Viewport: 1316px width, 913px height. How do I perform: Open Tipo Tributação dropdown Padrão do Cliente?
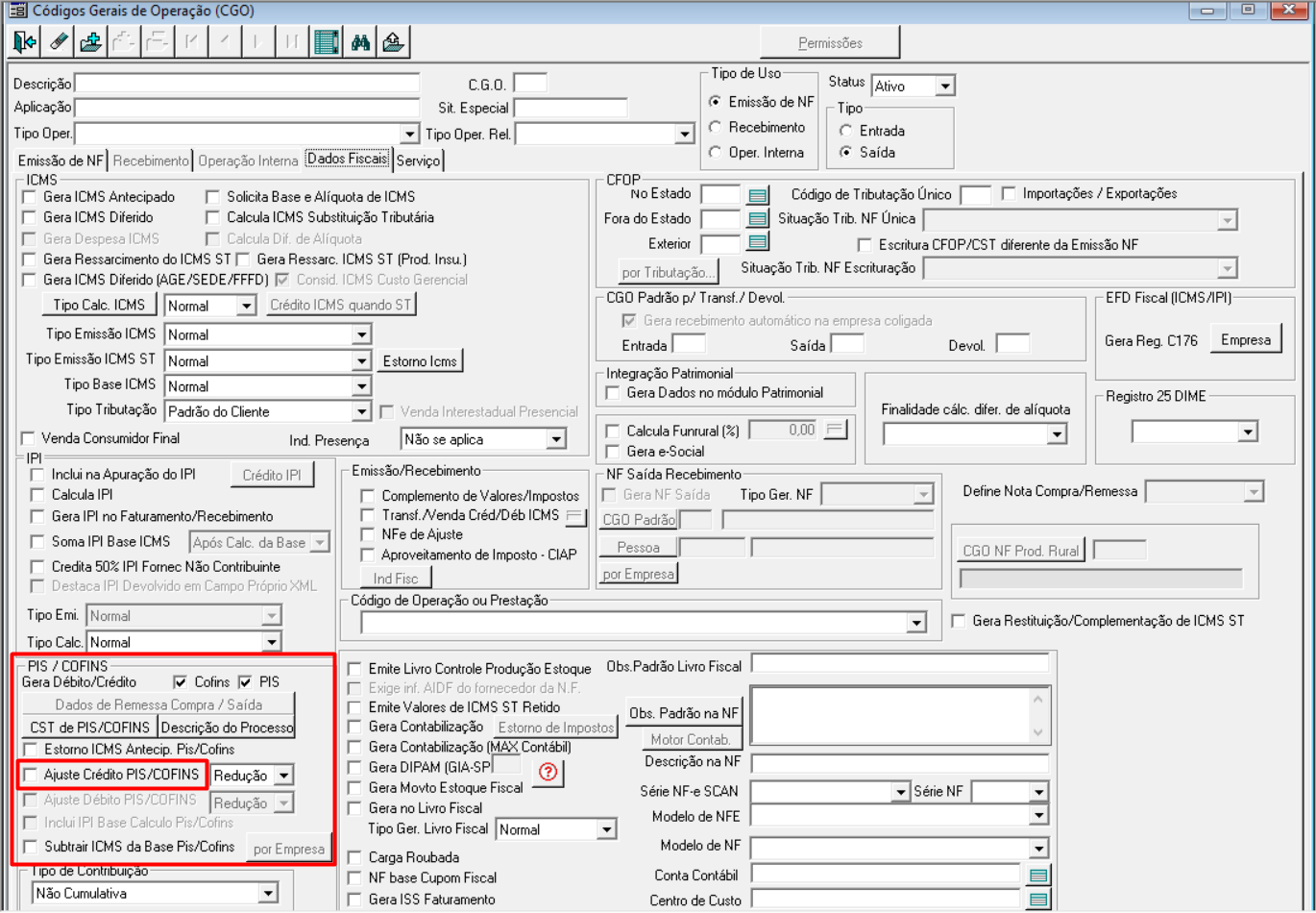tap(361, 411)
